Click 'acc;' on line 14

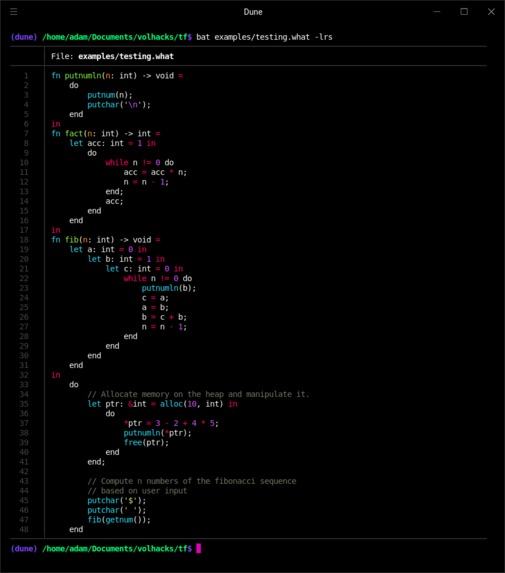click(114, 201)
